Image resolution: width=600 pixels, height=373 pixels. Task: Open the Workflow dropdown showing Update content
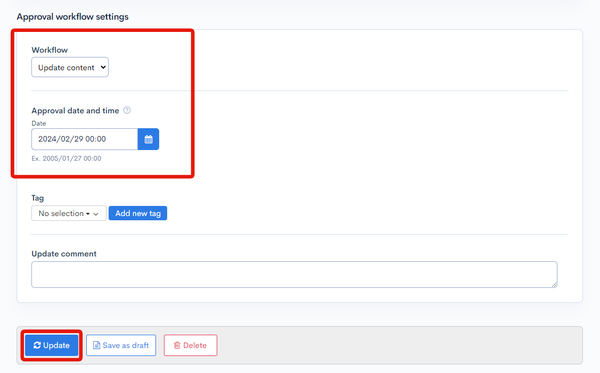(70, 67)
